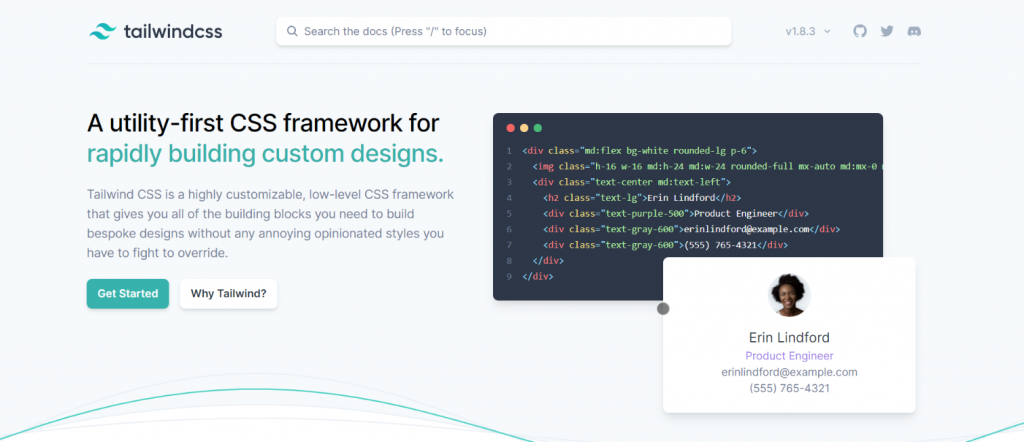The image size is (1024, 442).
Task: Open the GitHub icon link
Action: [860, 31]
